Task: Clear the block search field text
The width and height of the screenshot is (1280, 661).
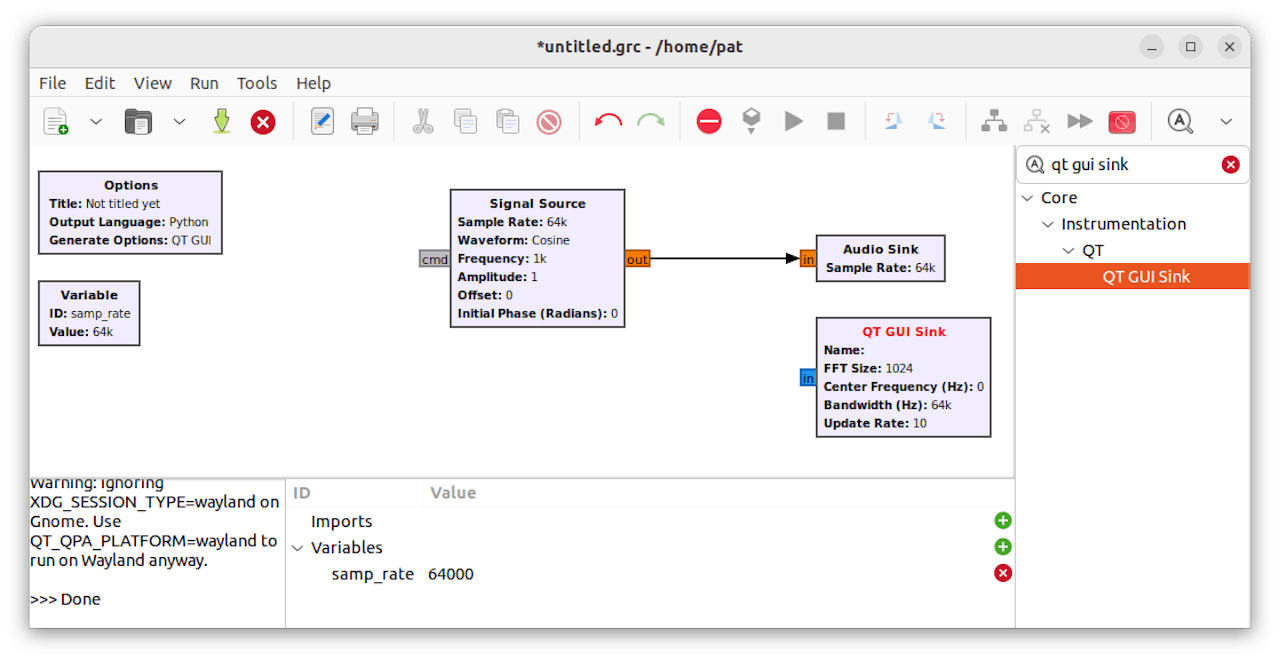Action: tap(1230, 165)
